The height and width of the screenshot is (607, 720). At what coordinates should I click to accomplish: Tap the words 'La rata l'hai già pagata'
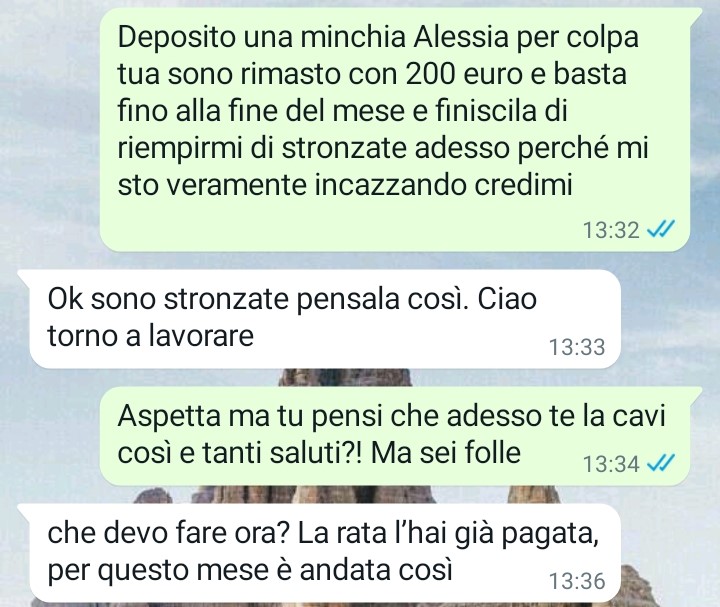point(448,534)
